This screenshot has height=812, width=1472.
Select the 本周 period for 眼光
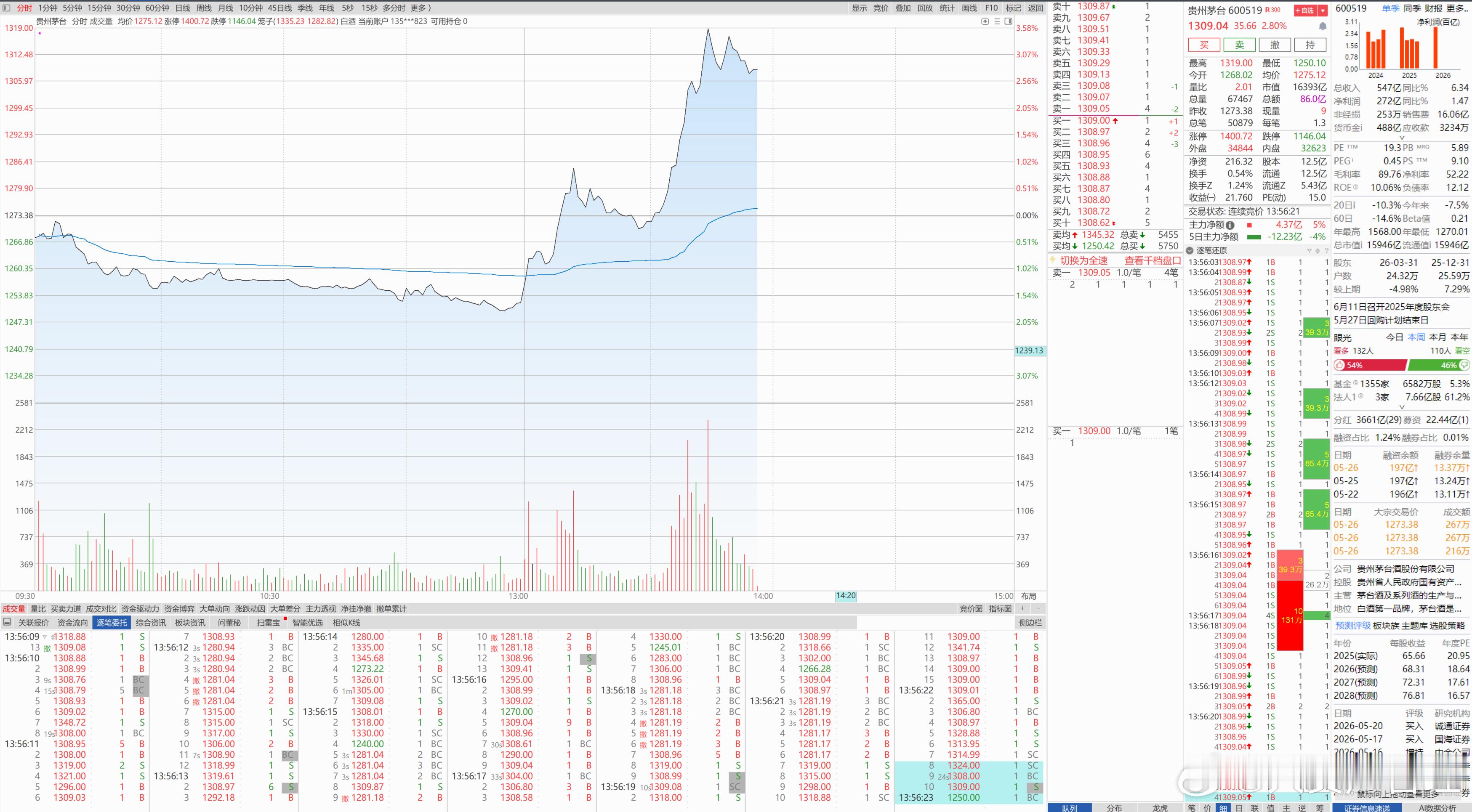[1416, 337]
